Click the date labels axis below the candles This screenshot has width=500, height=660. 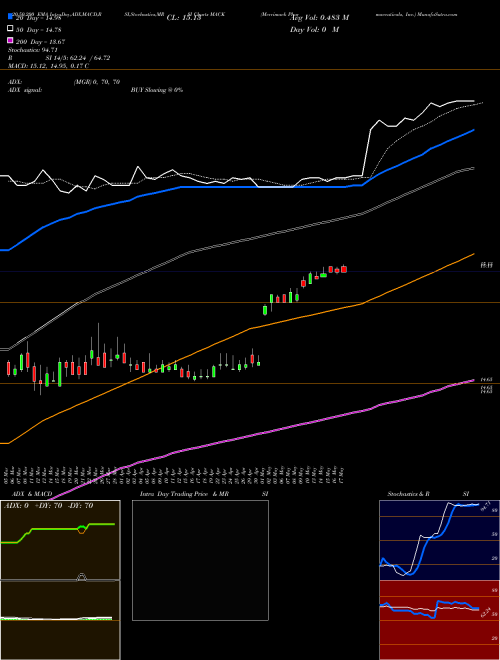pos(175,474)
